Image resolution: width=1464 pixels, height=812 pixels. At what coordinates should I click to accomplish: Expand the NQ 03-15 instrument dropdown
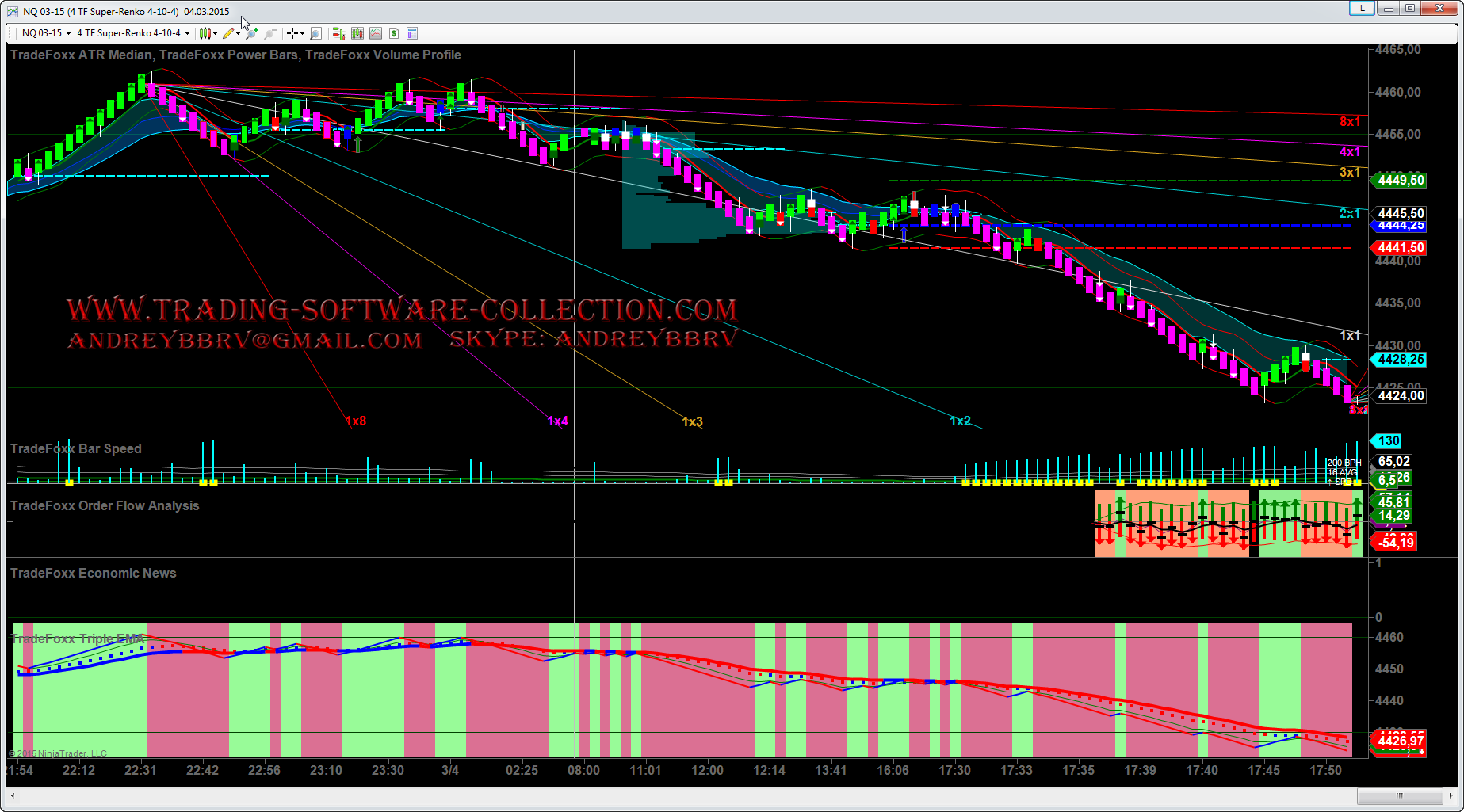[68, 33]
